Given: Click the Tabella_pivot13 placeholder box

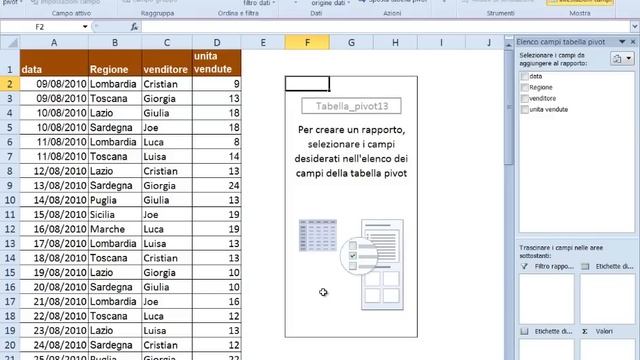Looking at the screenshot, I should [351, 106].
